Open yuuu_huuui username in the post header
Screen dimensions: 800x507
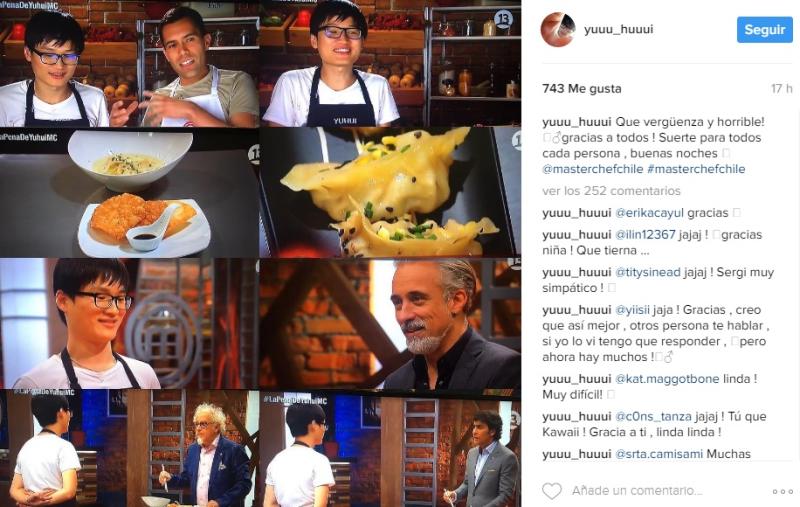[x=618, y=29]
